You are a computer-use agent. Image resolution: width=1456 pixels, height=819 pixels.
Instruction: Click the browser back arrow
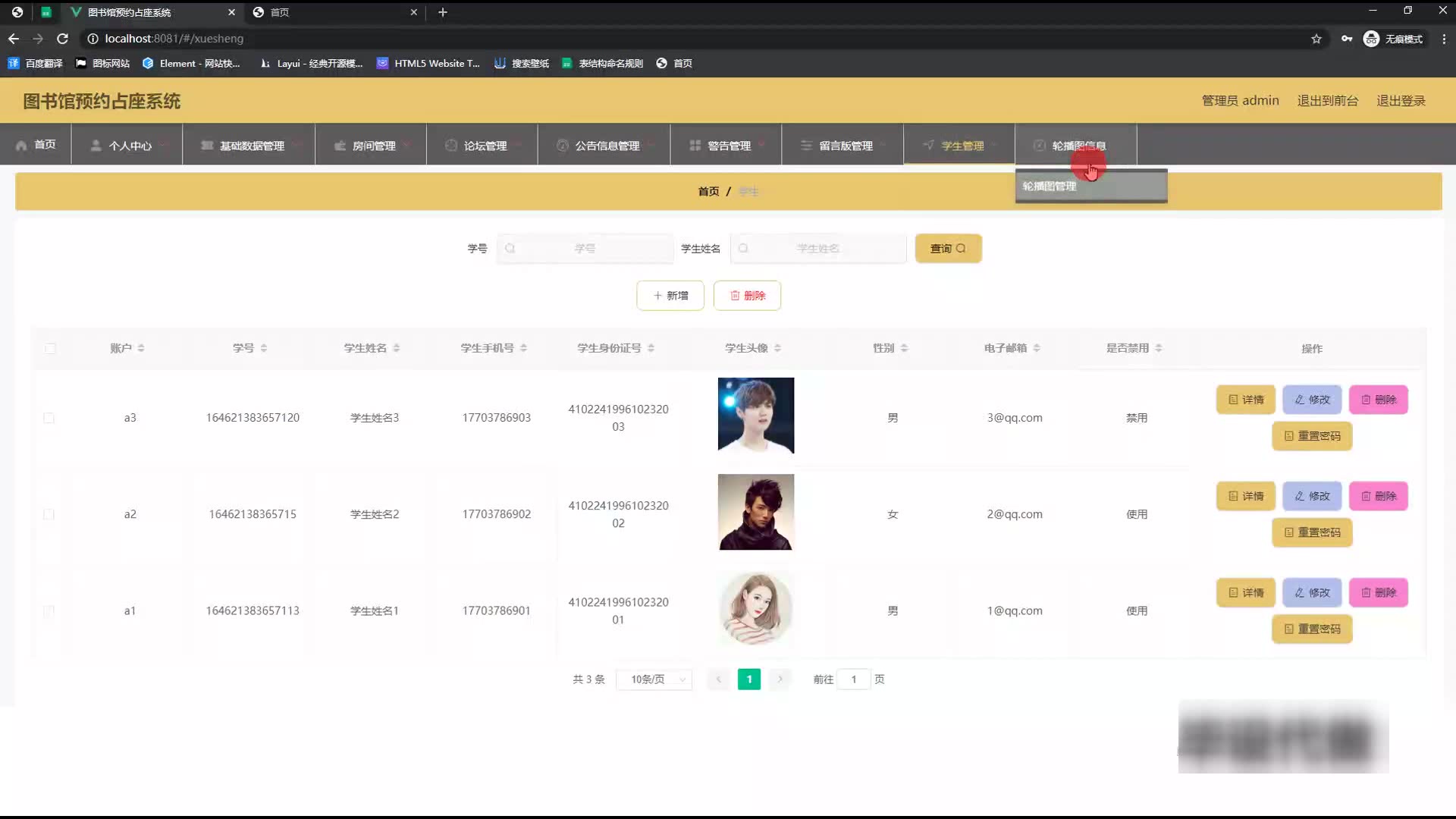[x=14, y=39]
